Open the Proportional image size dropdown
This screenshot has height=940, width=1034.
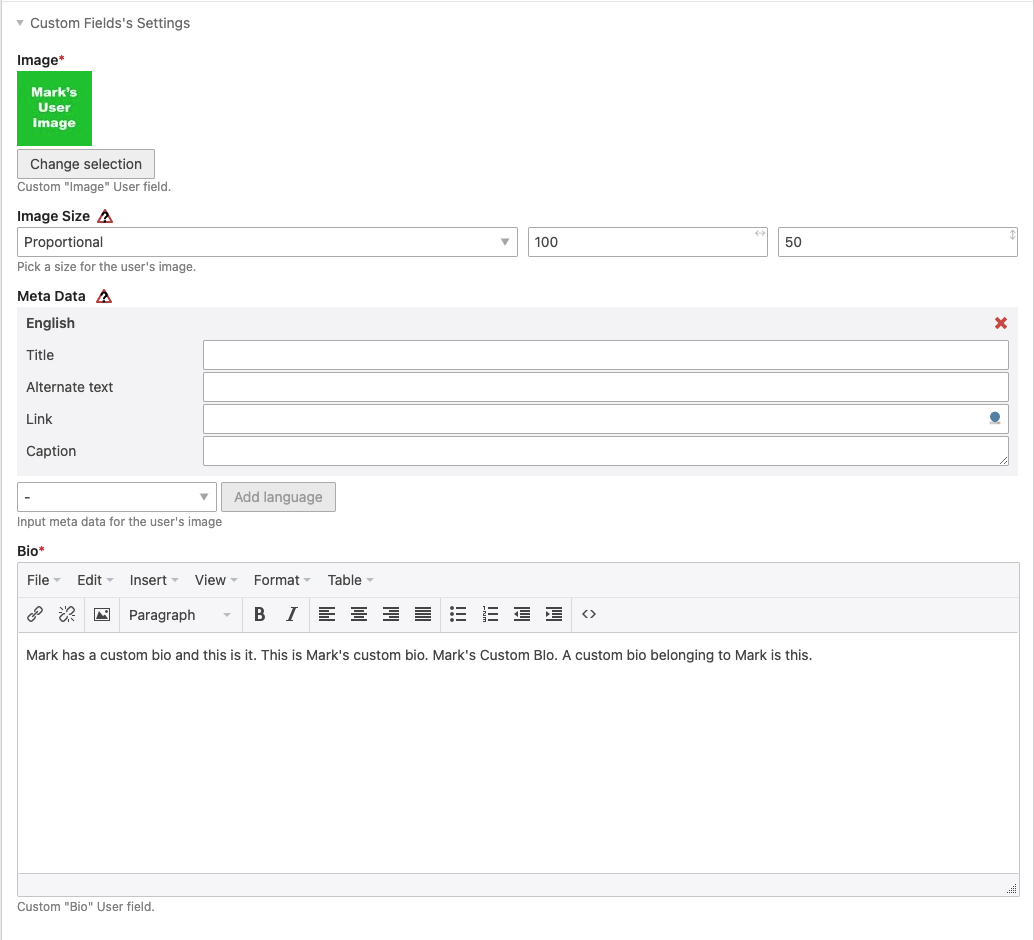coord(267,242)
